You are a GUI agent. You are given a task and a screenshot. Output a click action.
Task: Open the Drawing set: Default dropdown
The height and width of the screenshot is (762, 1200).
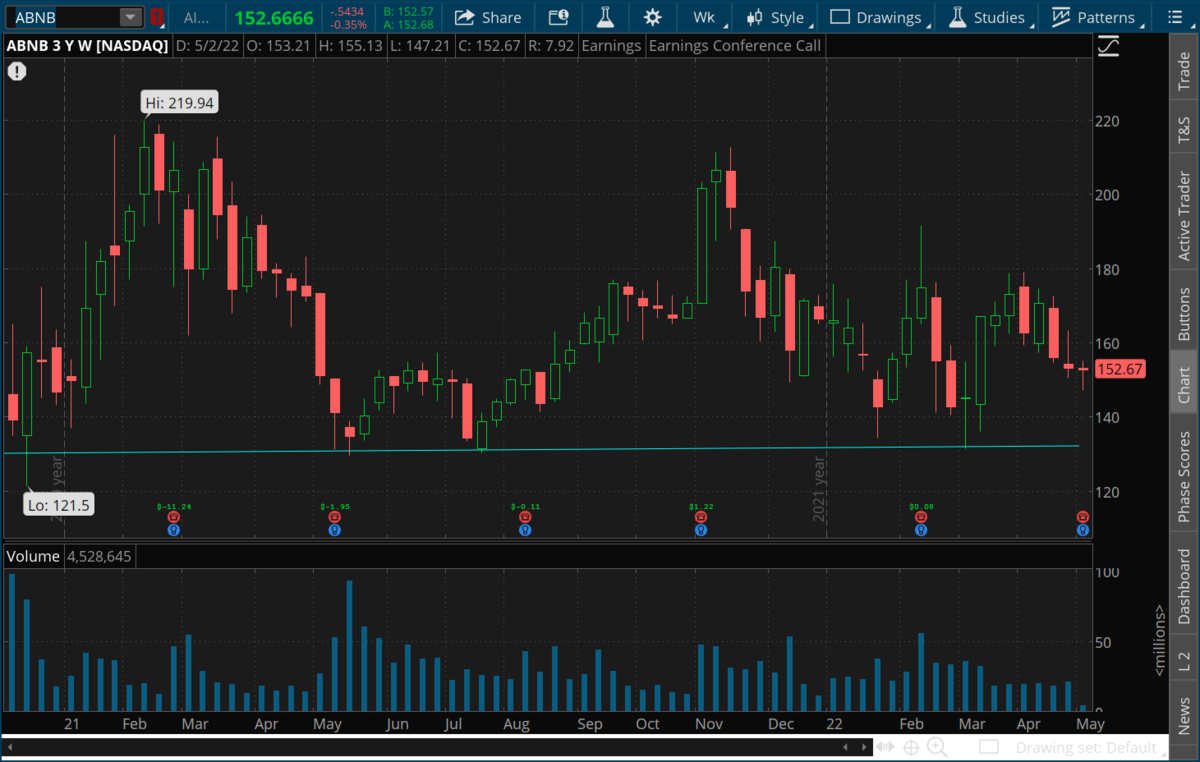coord(1092,747)
